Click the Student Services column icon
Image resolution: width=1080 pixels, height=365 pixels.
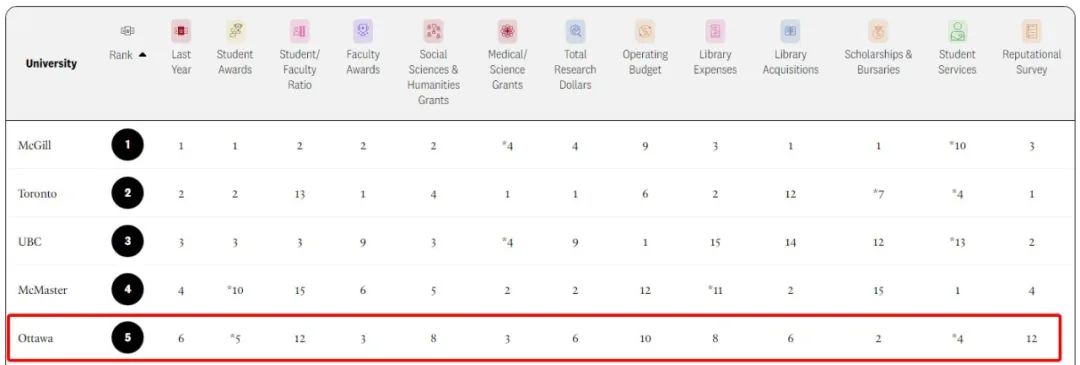[957, 31]
